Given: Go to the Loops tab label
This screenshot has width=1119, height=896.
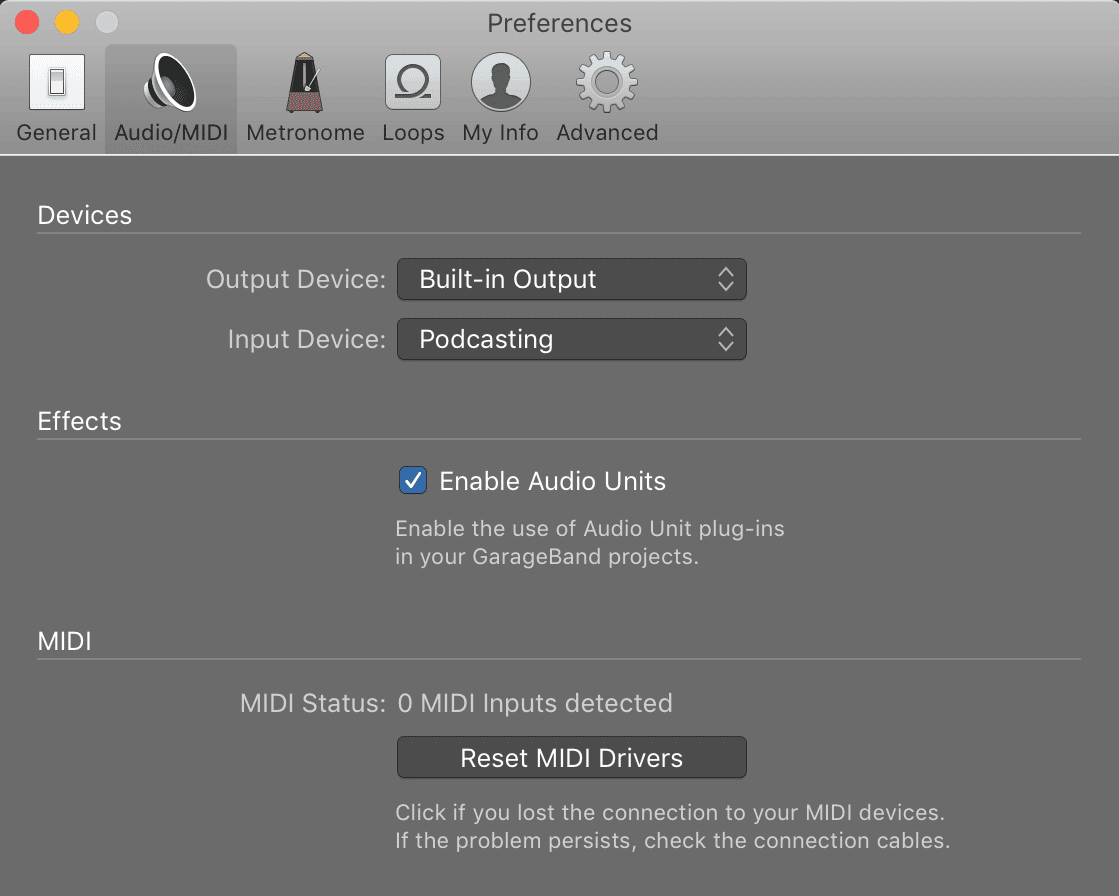Looking at the screenshot, I should pos(413,133).
